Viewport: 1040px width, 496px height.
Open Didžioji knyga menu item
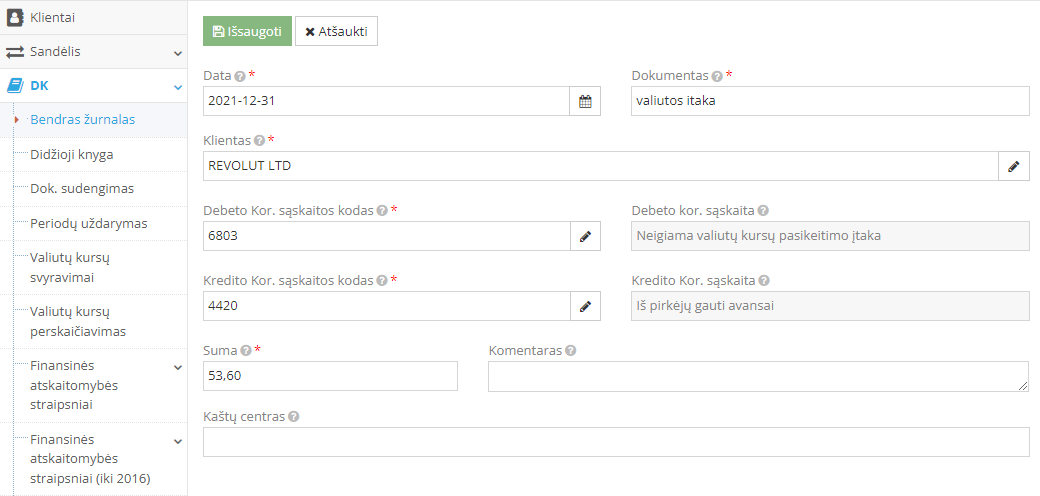pos(71,154)
